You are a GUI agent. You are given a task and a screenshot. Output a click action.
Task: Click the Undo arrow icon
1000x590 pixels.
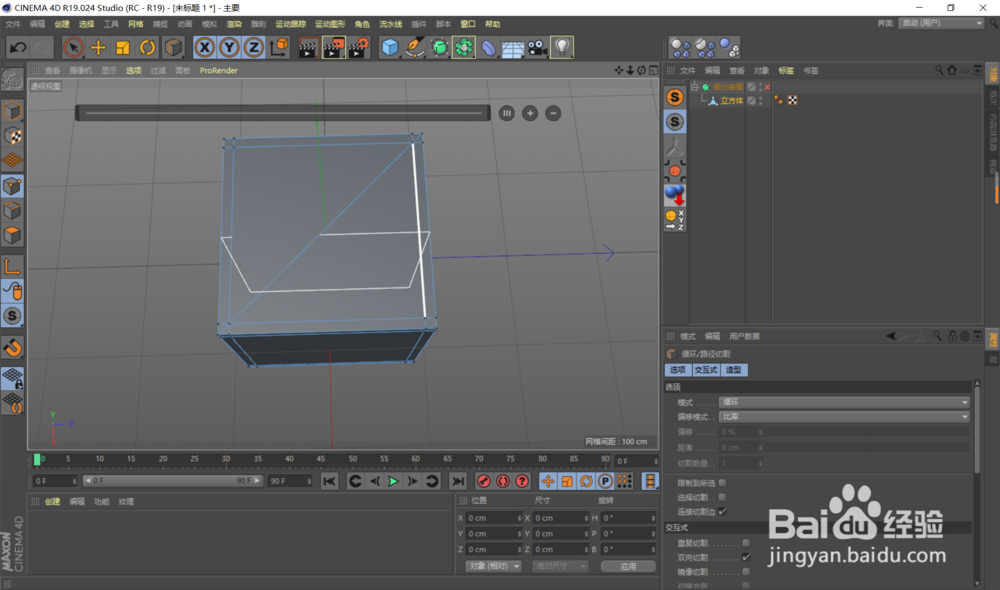[18, 47]
